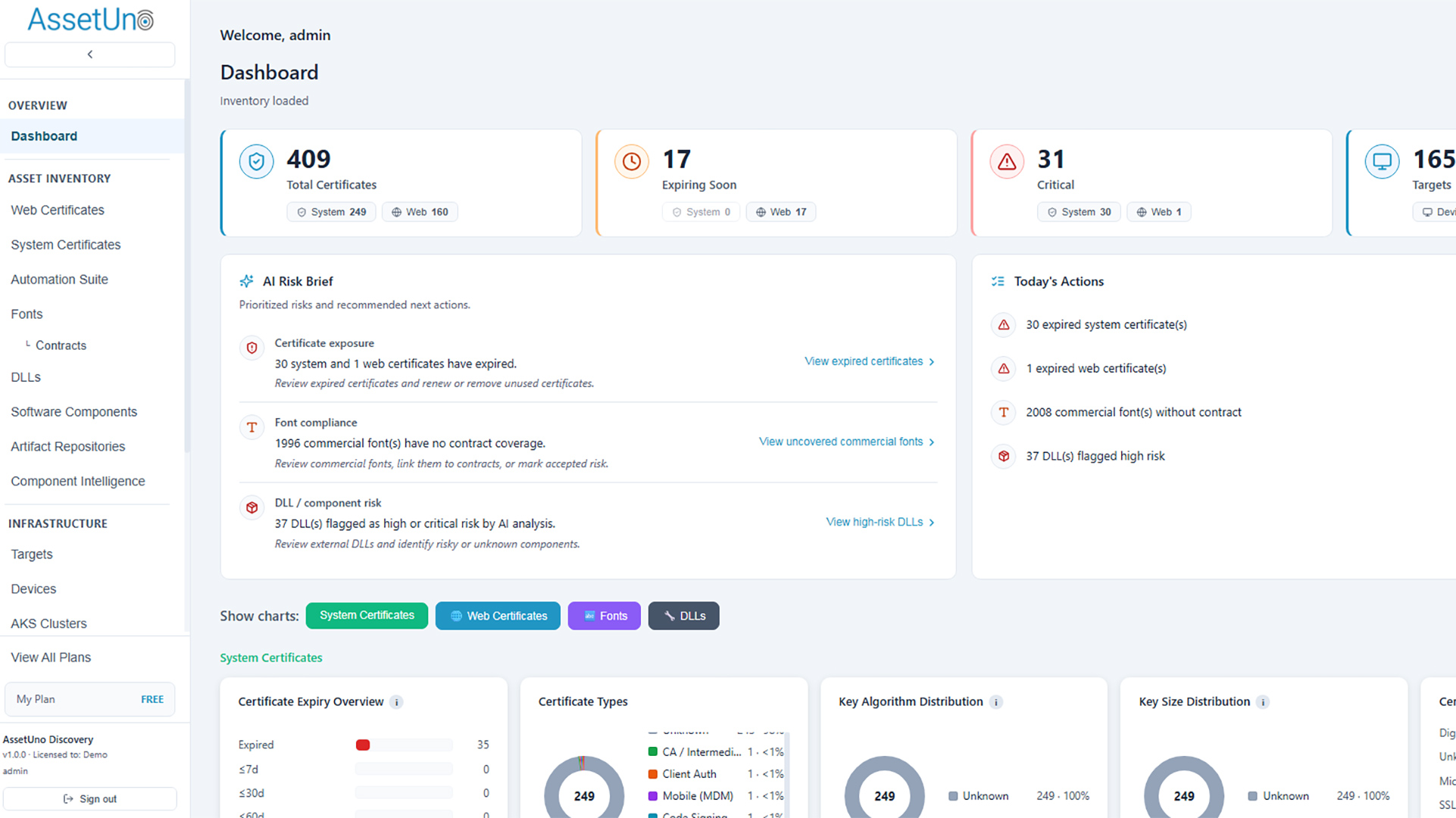Open View uncovered commercial fonts link
Viewport: 1456px width, 818px height.
(847, 442)
